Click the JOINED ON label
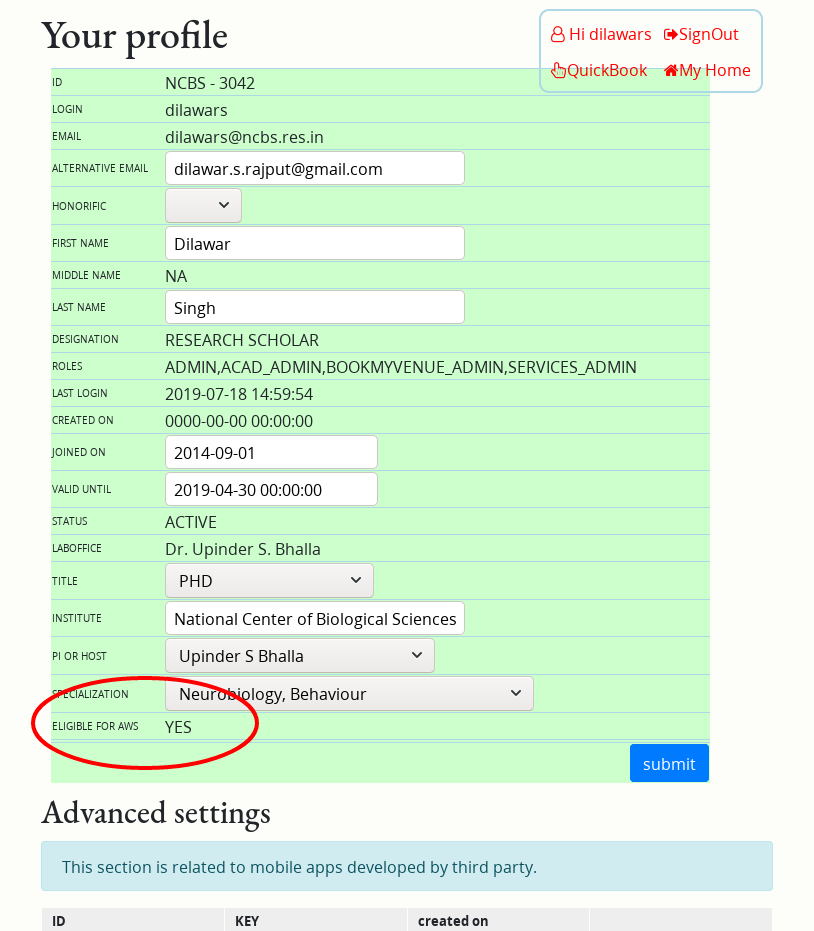The width and height of the screenshot is (814, 931). click(78, 452)
